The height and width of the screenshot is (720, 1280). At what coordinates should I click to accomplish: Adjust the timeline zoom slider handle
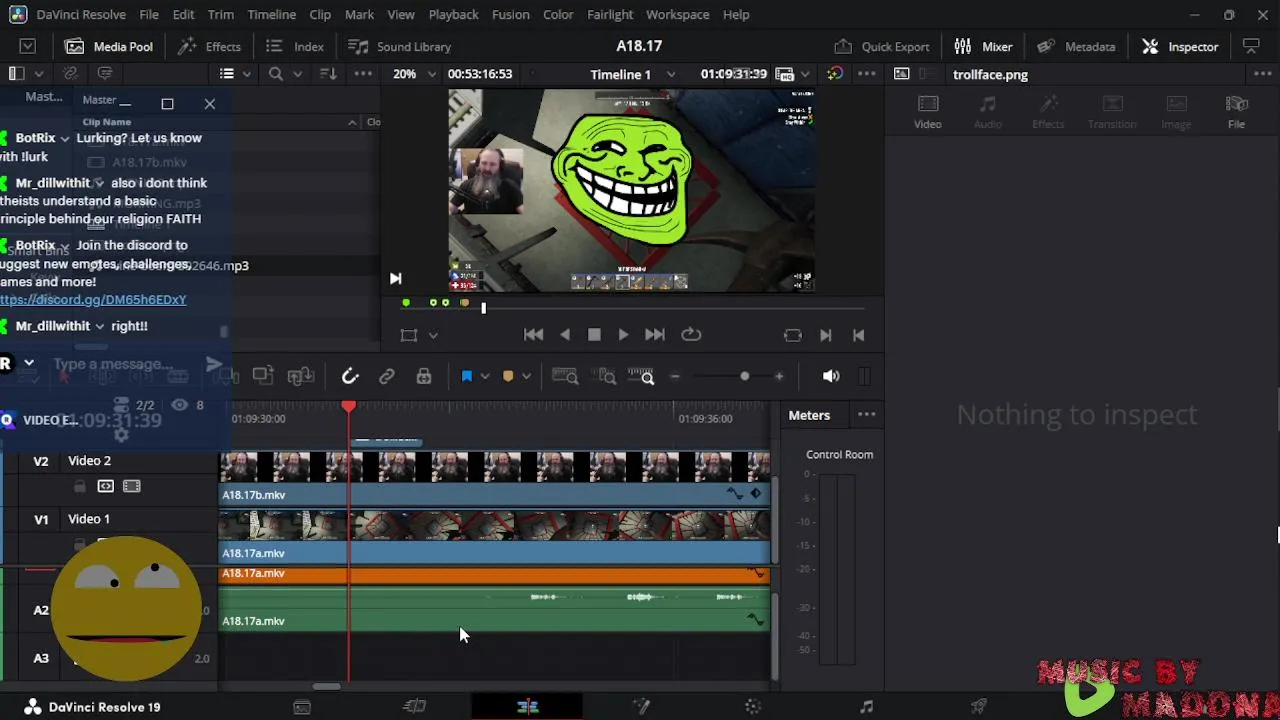pos(744,376)
